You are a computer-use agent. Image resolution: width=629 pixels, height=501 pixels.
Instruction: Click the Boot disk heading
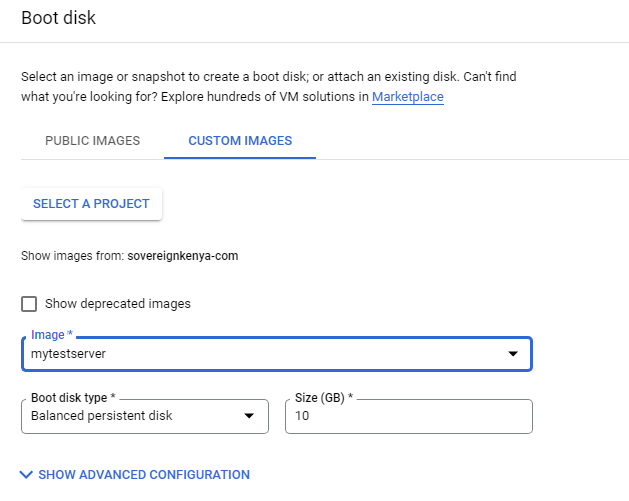(59, 18)
